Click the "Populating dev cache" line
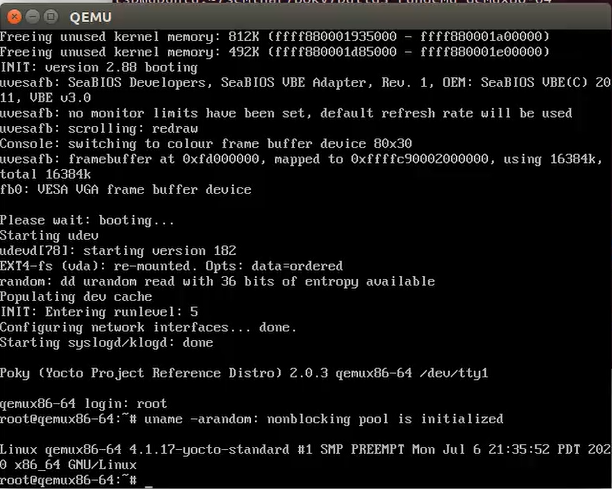 pos(76,297)
